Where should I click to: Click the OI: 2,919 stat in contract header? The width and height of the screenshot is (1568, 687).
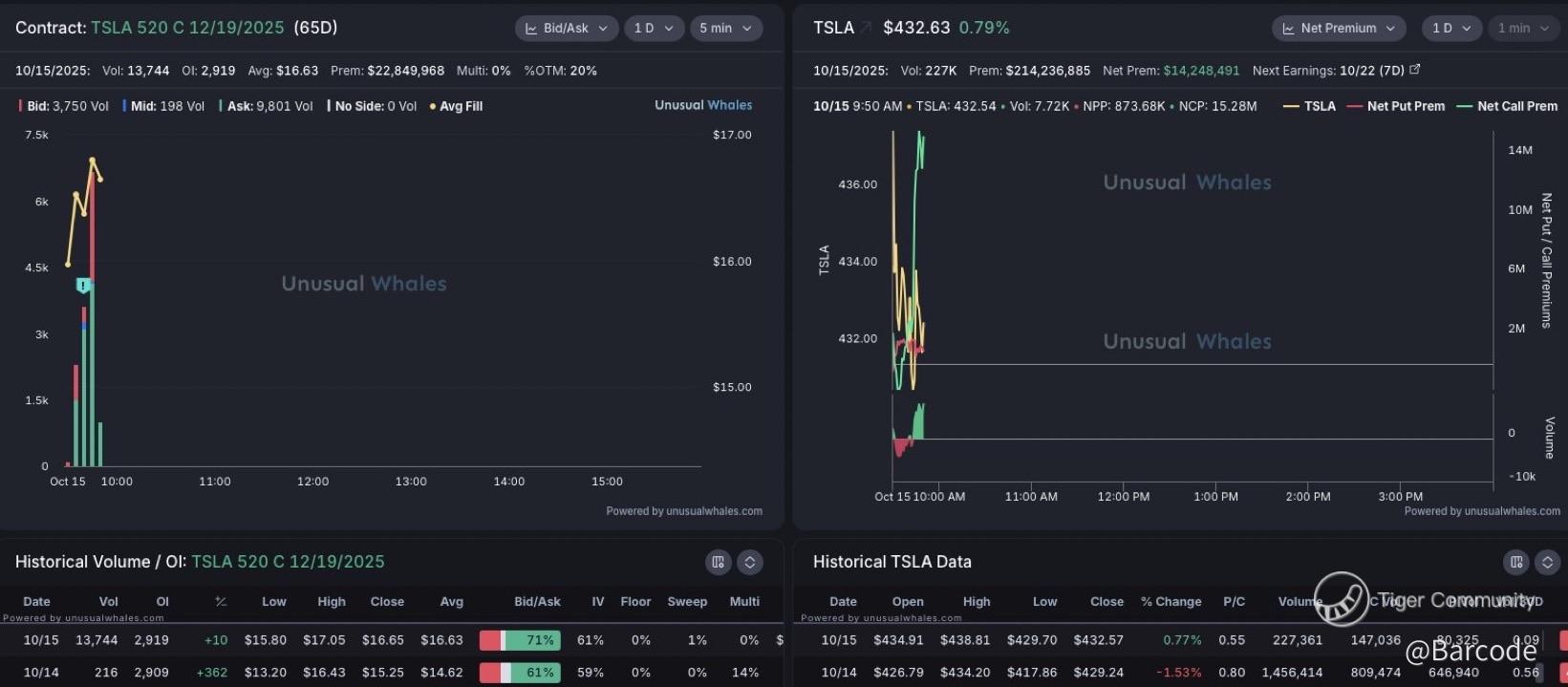[208, 71]
